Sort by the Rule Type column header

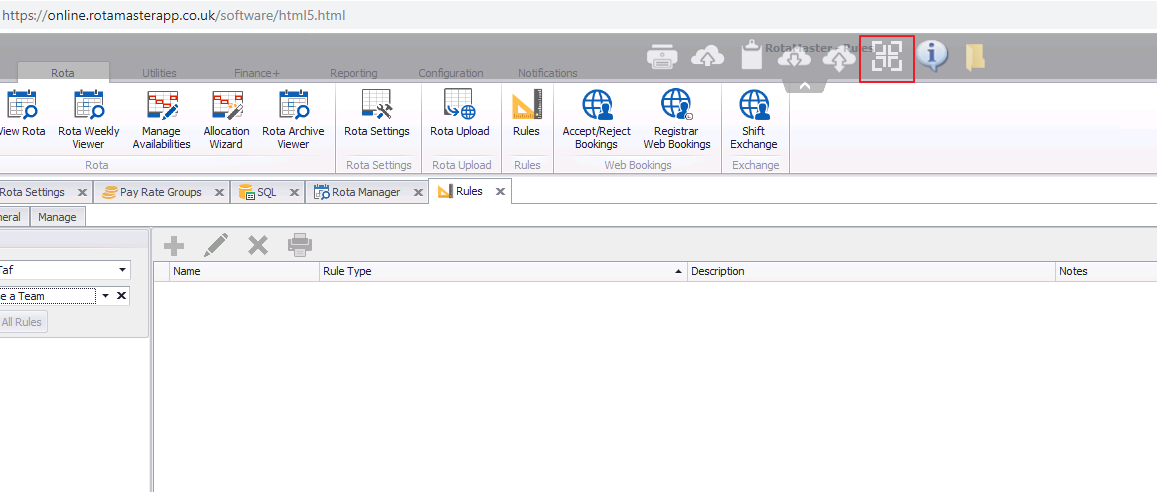point(500,271)
